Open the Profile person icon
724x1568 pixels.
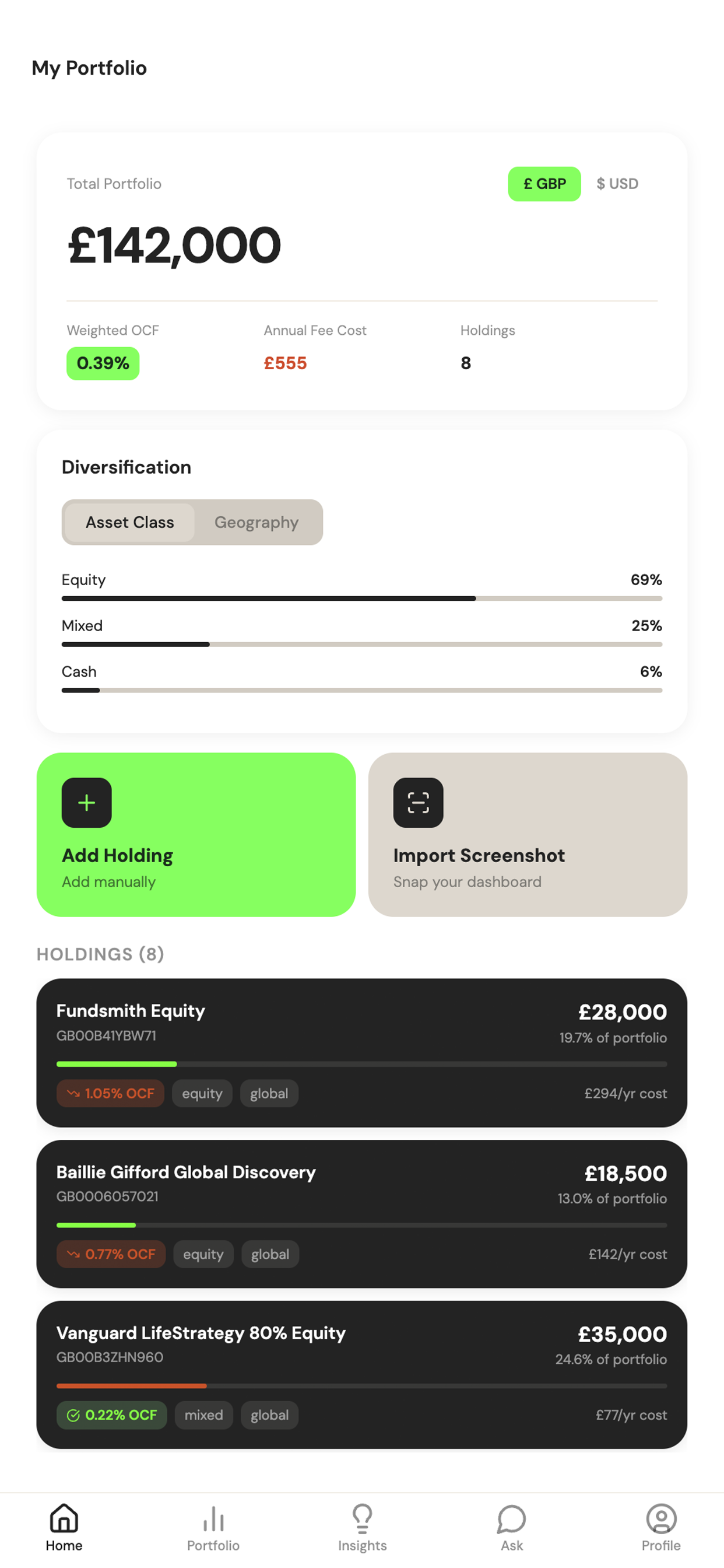(x=660, y=1518)
